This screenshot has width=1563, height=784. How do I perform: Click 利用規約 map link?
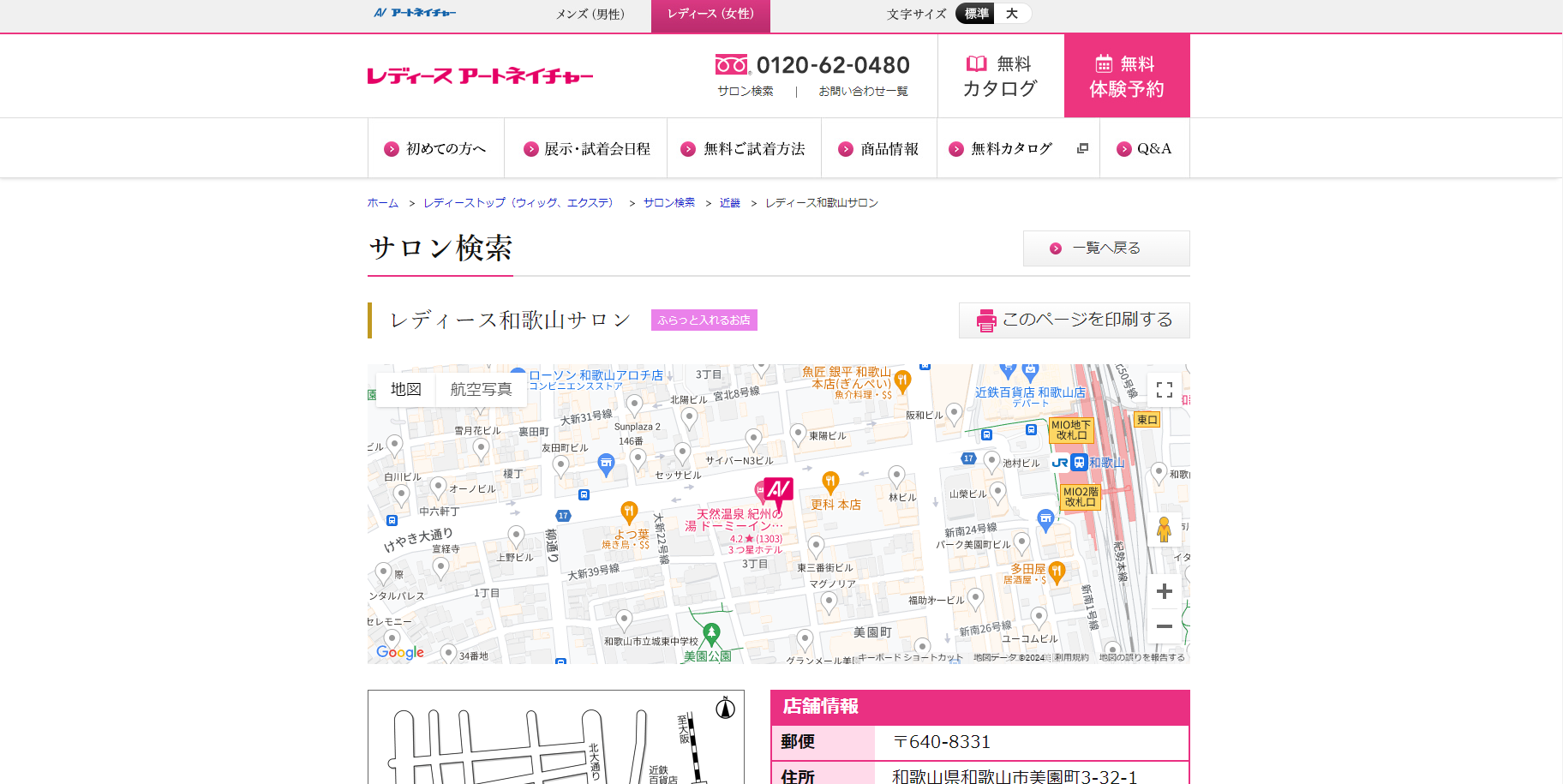(x=1071, y=658)
